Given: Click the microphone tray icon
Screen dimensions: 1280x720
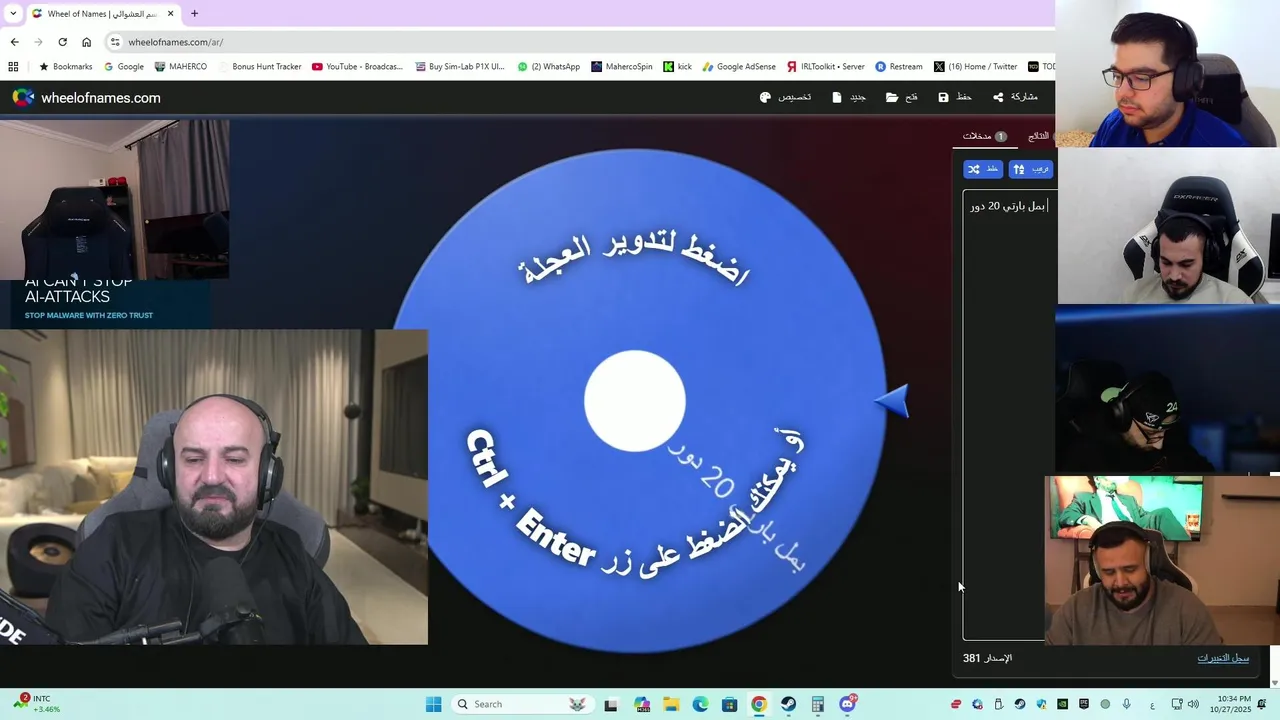Looking at the screenshot, I should click(1127, 704).
